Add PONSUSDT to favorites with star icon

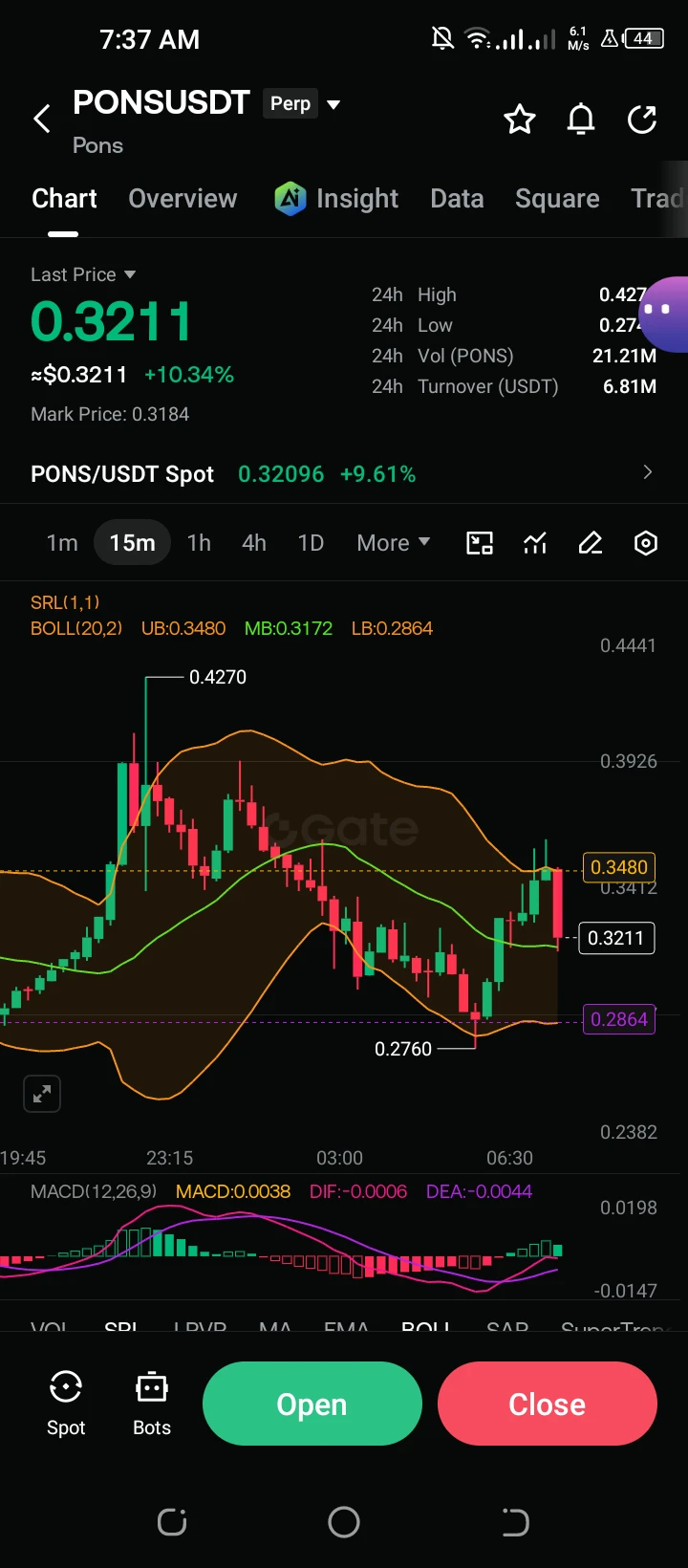(x=520, y=120)
